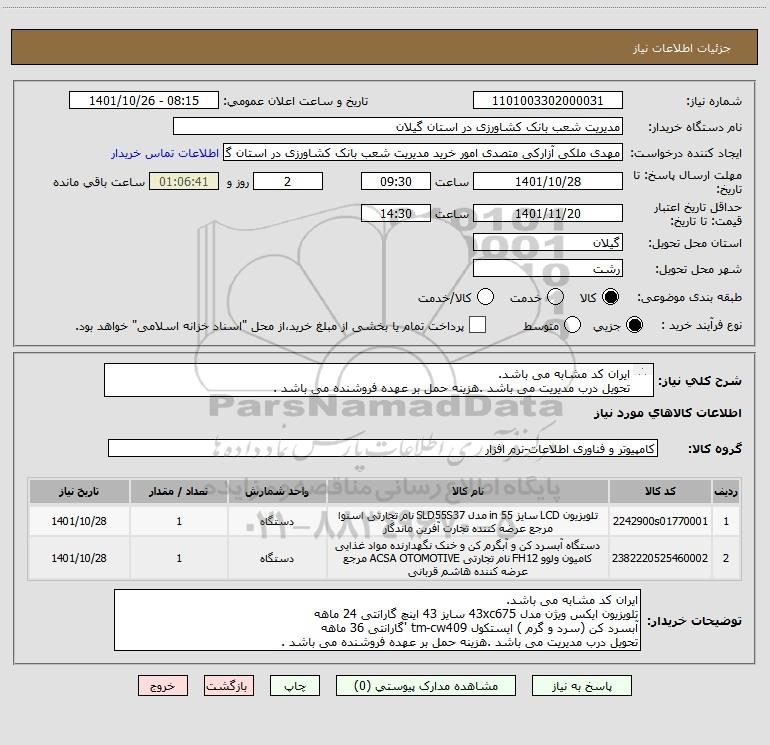Click the بازگشت back button
770x745 pixels.
[229, 686]
